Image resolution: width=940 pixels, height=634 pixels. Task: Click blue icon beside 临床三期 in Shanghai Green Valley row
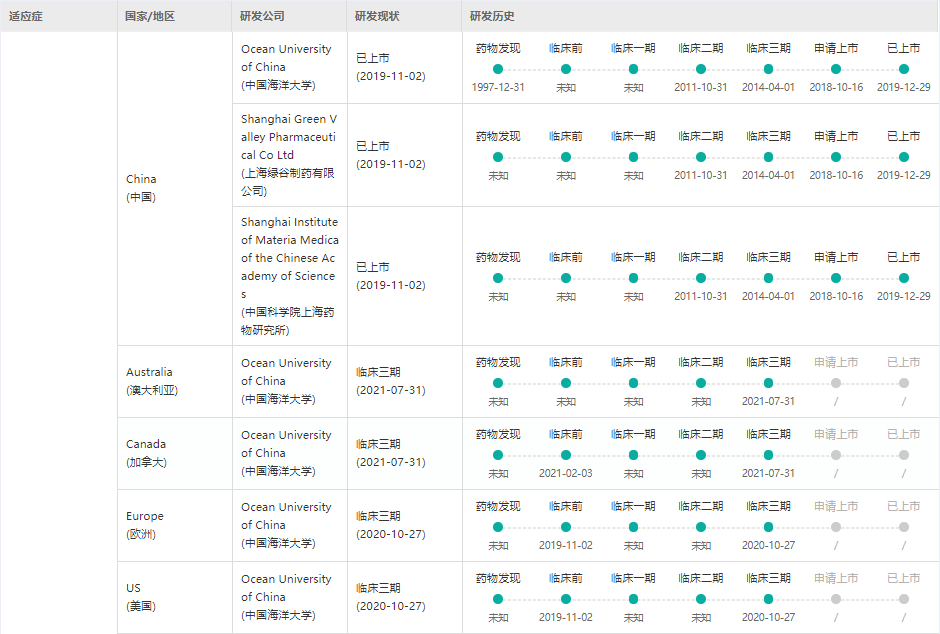[749, 135]
